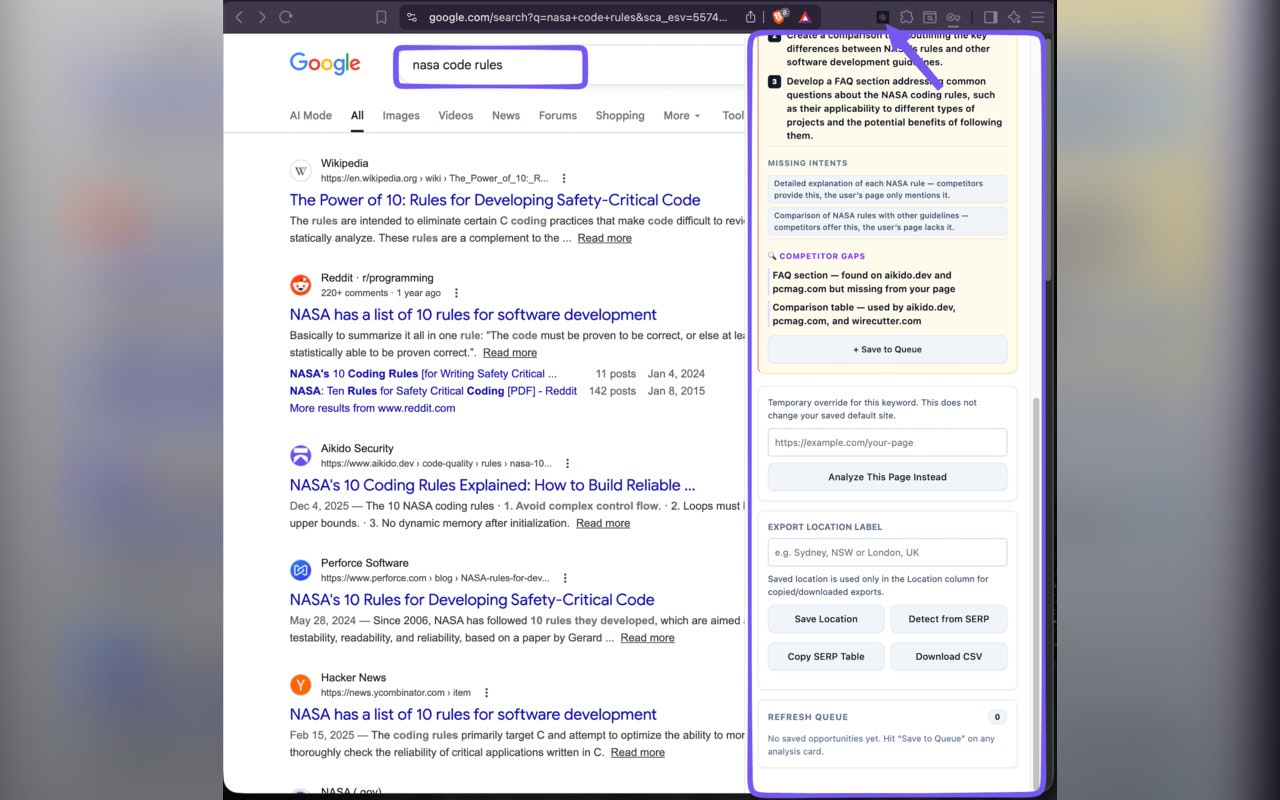The image size is (1280, 800).
Task: Open sublink NASA: Ten Rules for Safety Critical Coding PDF
Action: [433, 391]
